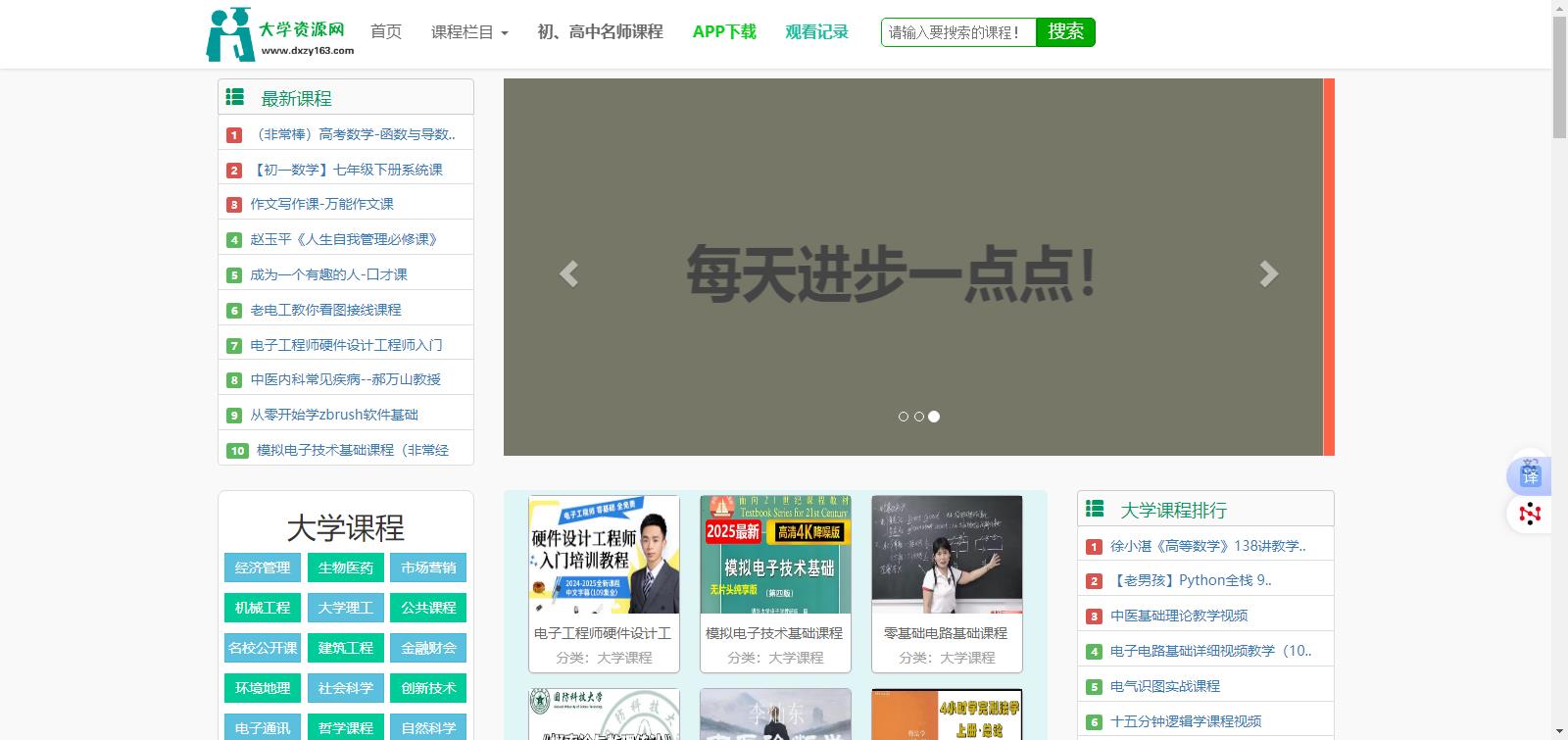This screenshot has height=740, width=1568.
Task: Select the 哲学课程 category button
Action: (346, 728)
